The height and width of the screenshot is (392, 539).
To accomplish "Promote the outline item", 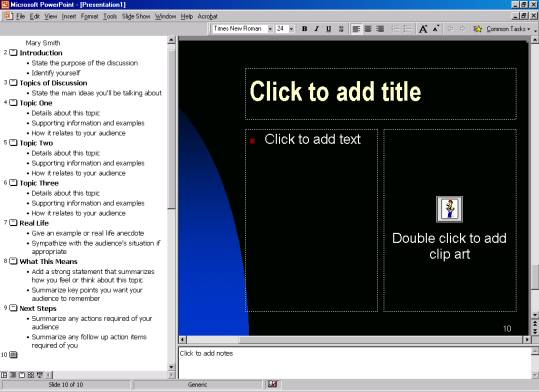I will point(450,29).
